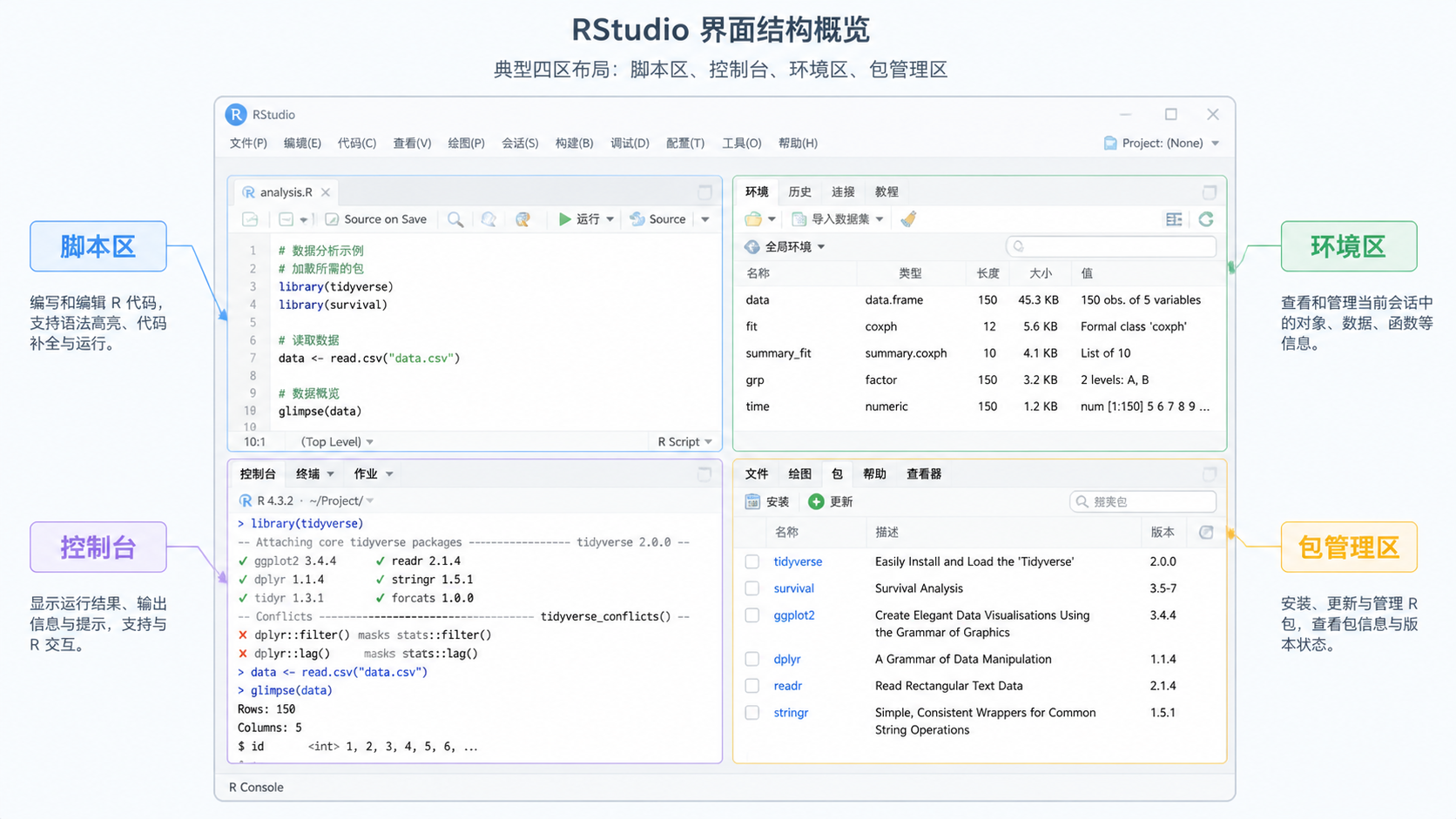This screenshot has width=1456, height=819.
Task: Maximize the environment pane via corner icon
Action: [1210, 192]
